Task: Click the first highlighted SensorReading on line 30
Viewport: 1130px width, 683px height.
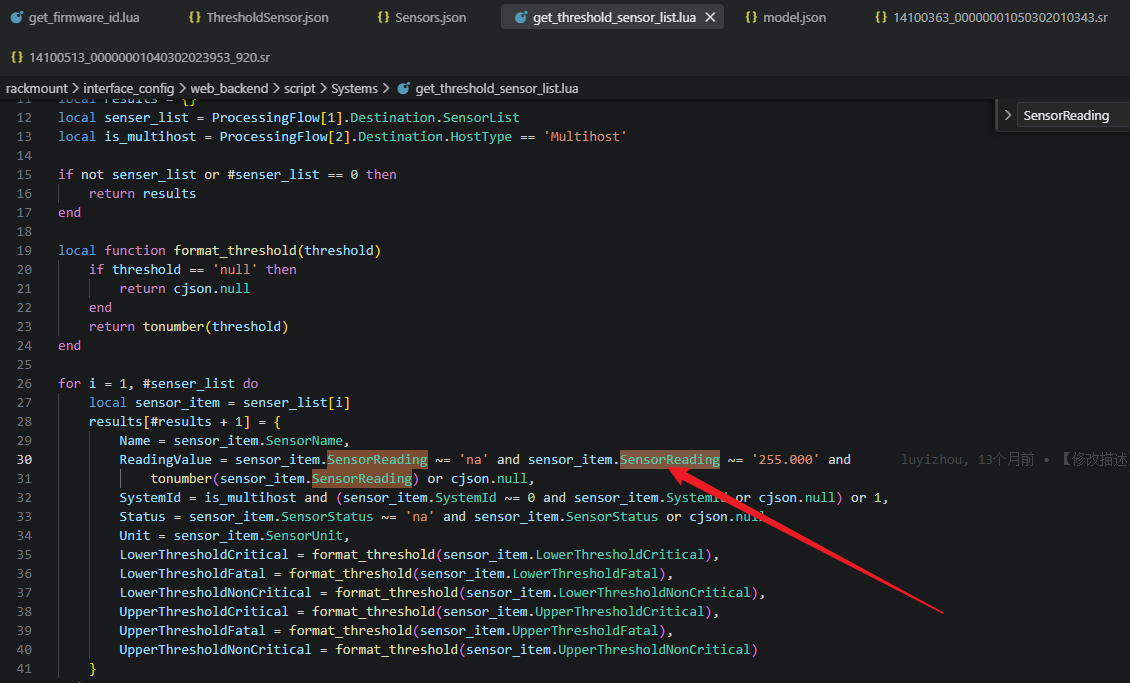Action: (377, 460)
